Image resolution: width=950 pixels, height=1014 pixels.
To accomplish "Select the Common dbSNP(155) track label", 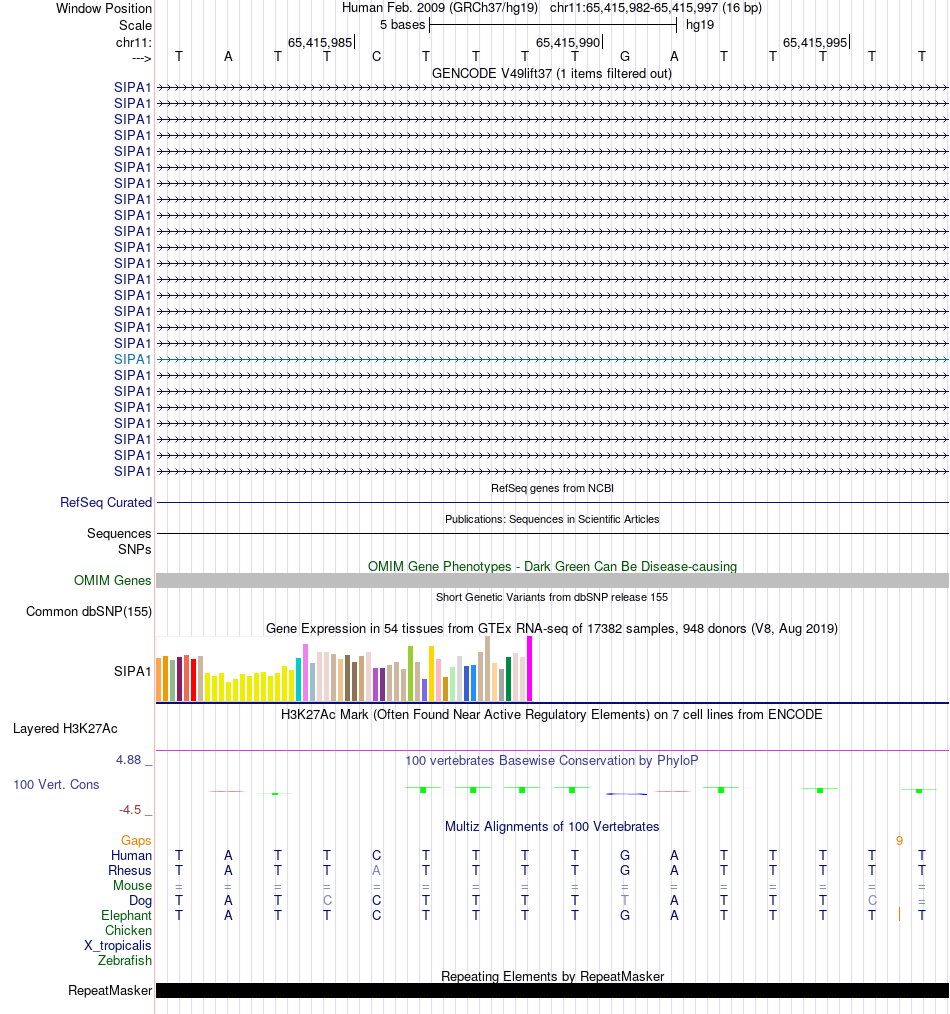I will [89, 612].
